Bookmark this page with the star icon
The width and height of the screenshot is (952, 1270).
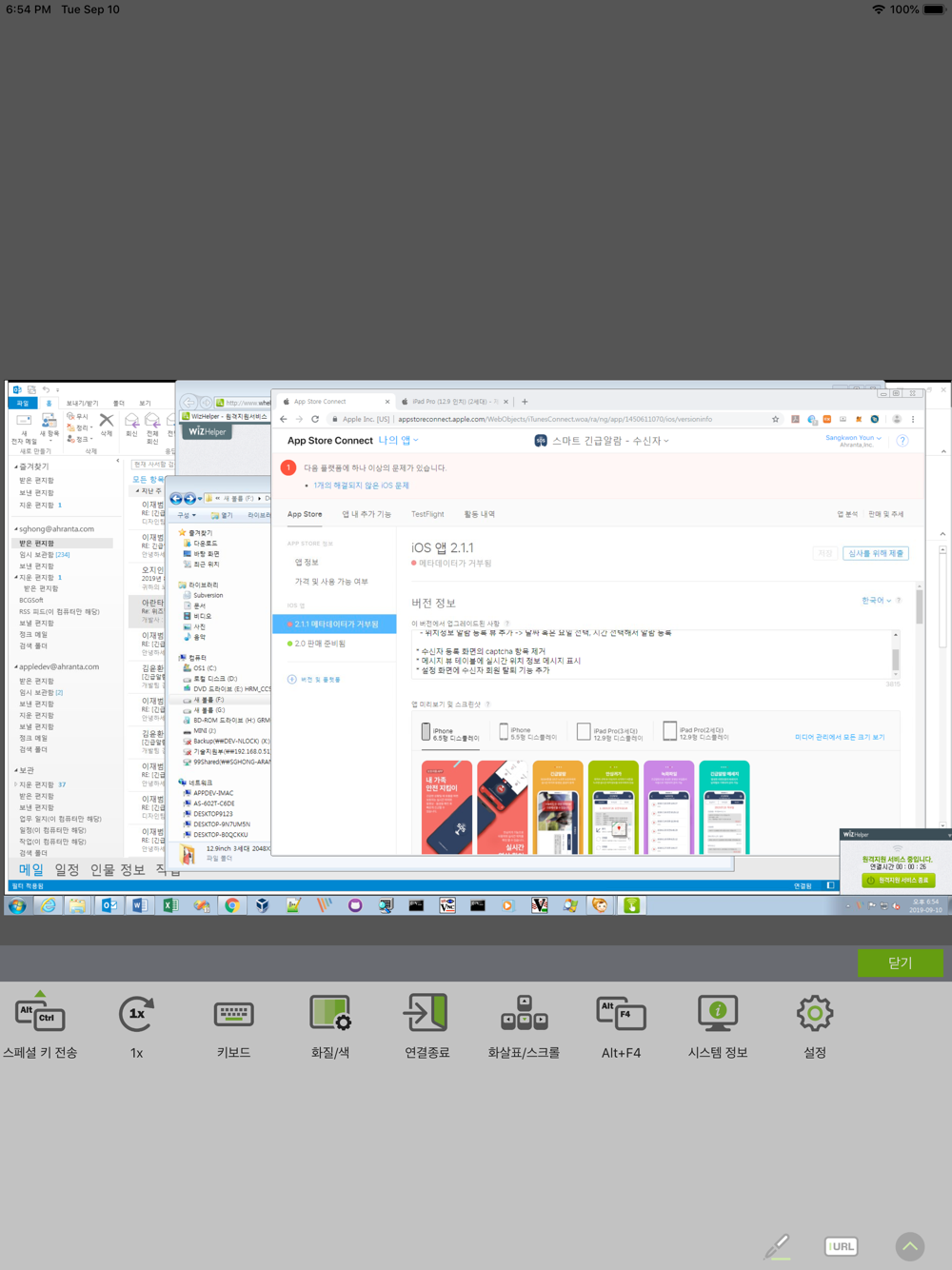pyautogui.click(x=776, y=419)
